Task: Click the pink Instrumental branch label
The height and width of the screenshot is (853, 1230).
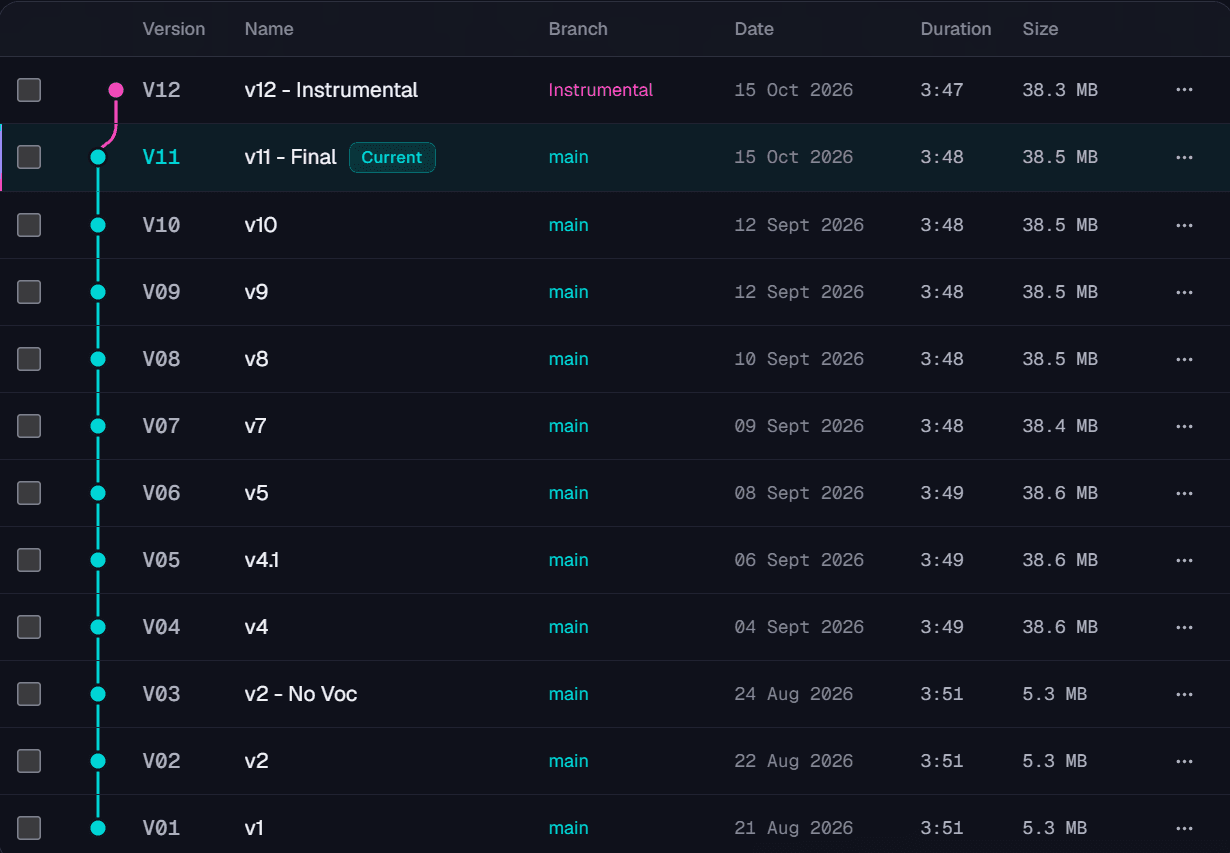Action: 600,90
